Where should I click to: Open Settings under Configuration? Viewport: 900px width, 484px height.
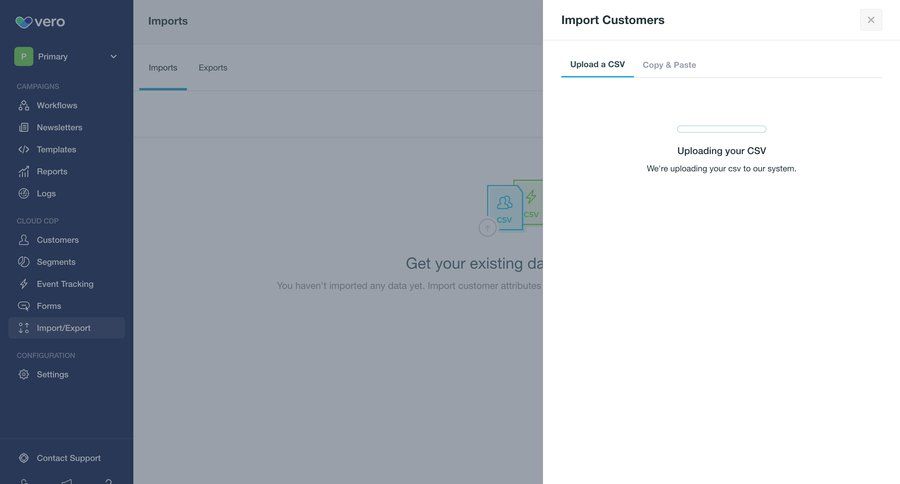[x=52, y=374]
